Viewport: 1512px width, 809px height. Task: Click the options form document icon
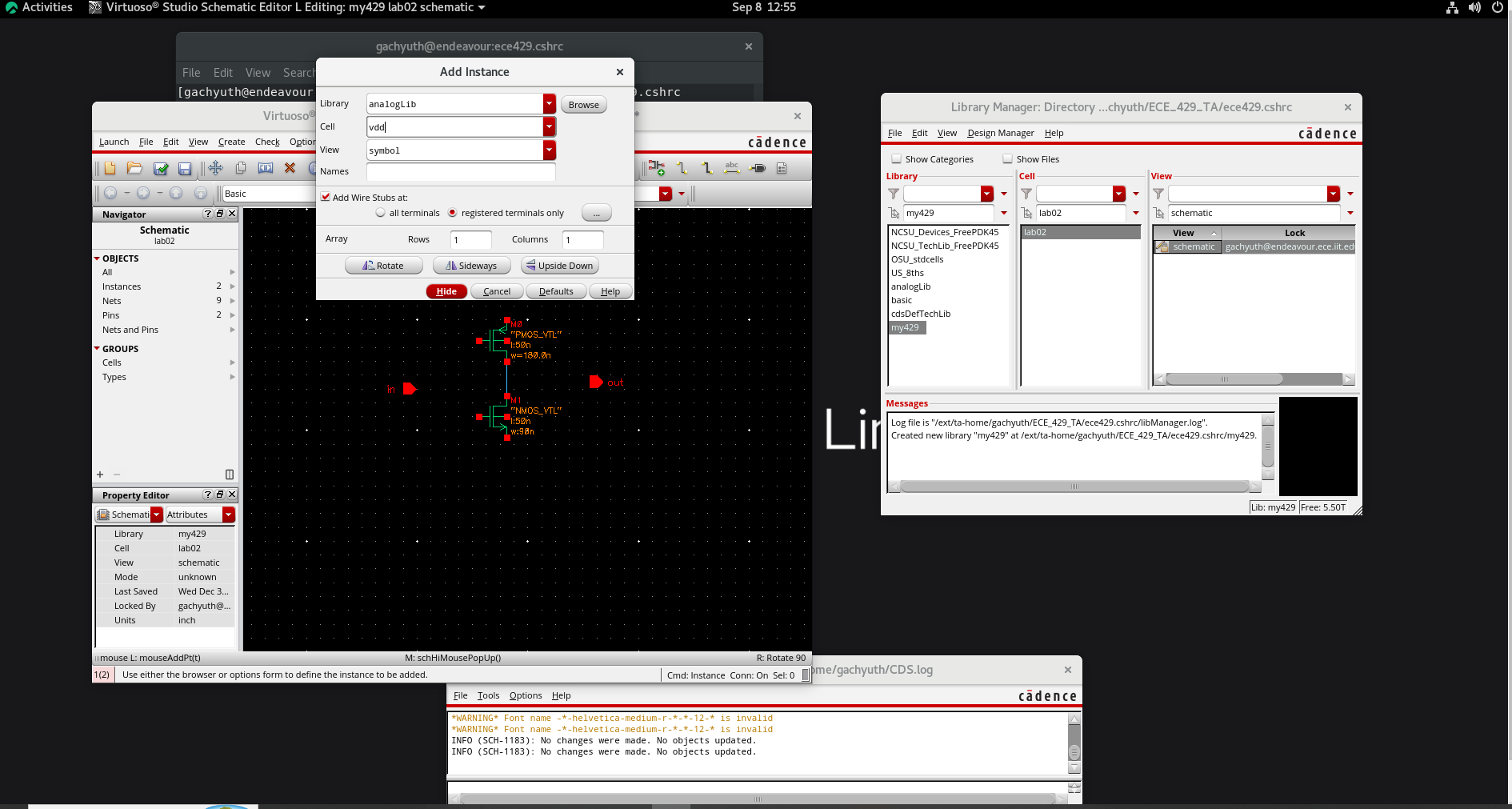pos(782,168)
